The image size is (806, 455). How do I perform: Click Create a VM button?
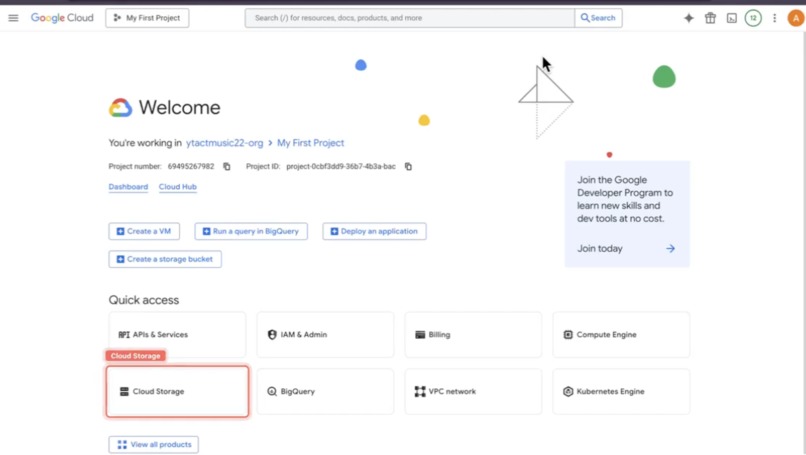pos(144,231)
